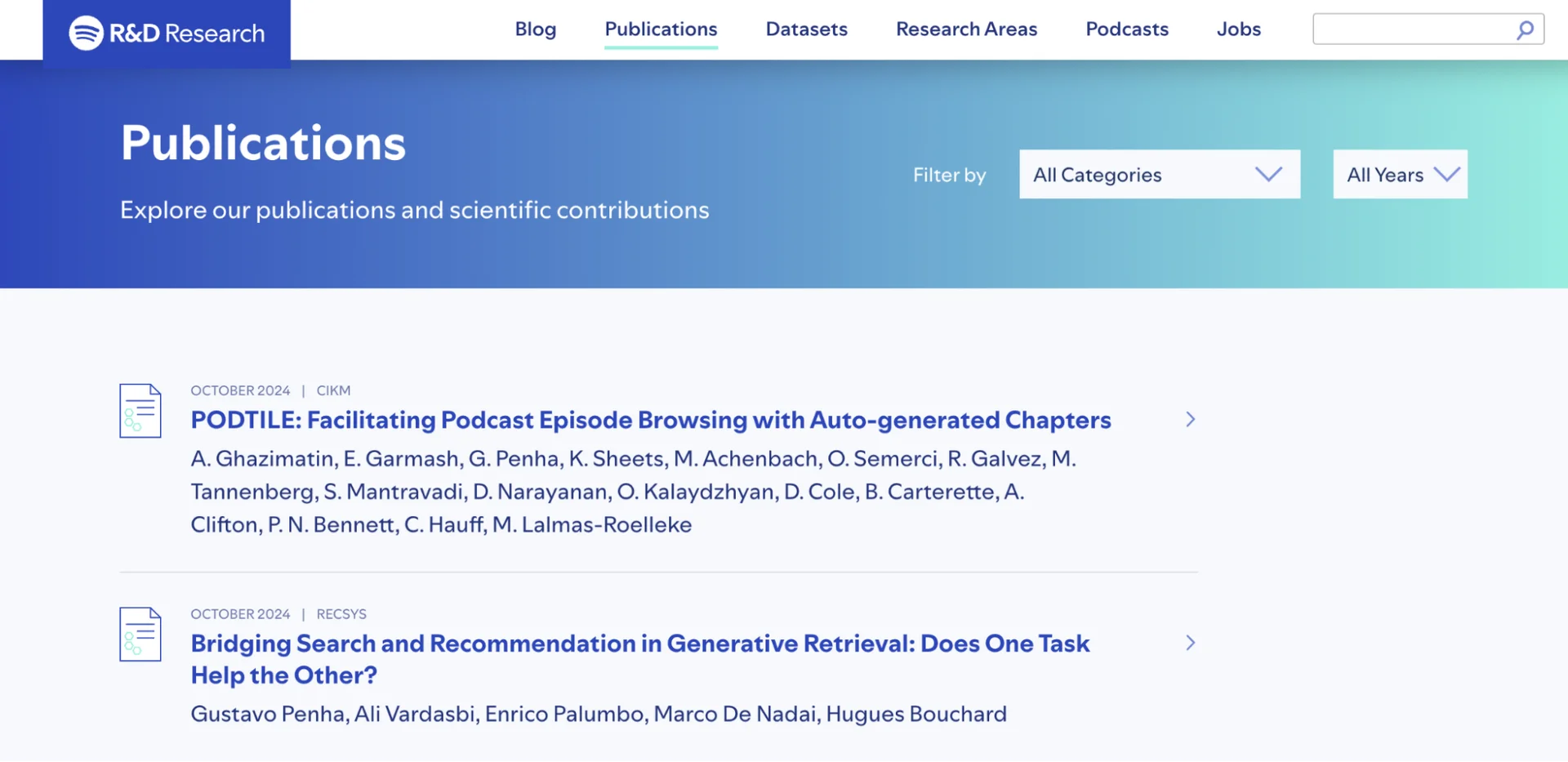Image resolution: width=1568 pixels, height=762 pixels.
Task: Click the Gustavo Penha author line
Action: tap(599, 714)
